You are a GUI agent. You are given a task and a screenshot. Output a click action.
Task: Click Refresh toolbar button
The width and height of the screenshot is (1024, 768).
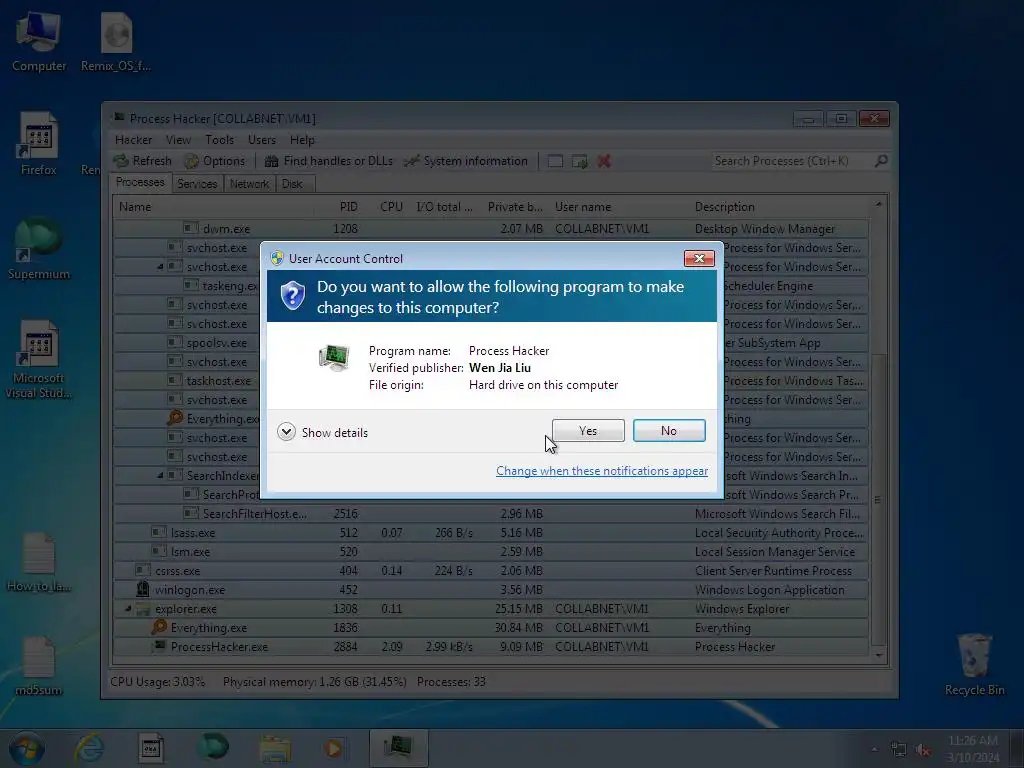[142, 161]
